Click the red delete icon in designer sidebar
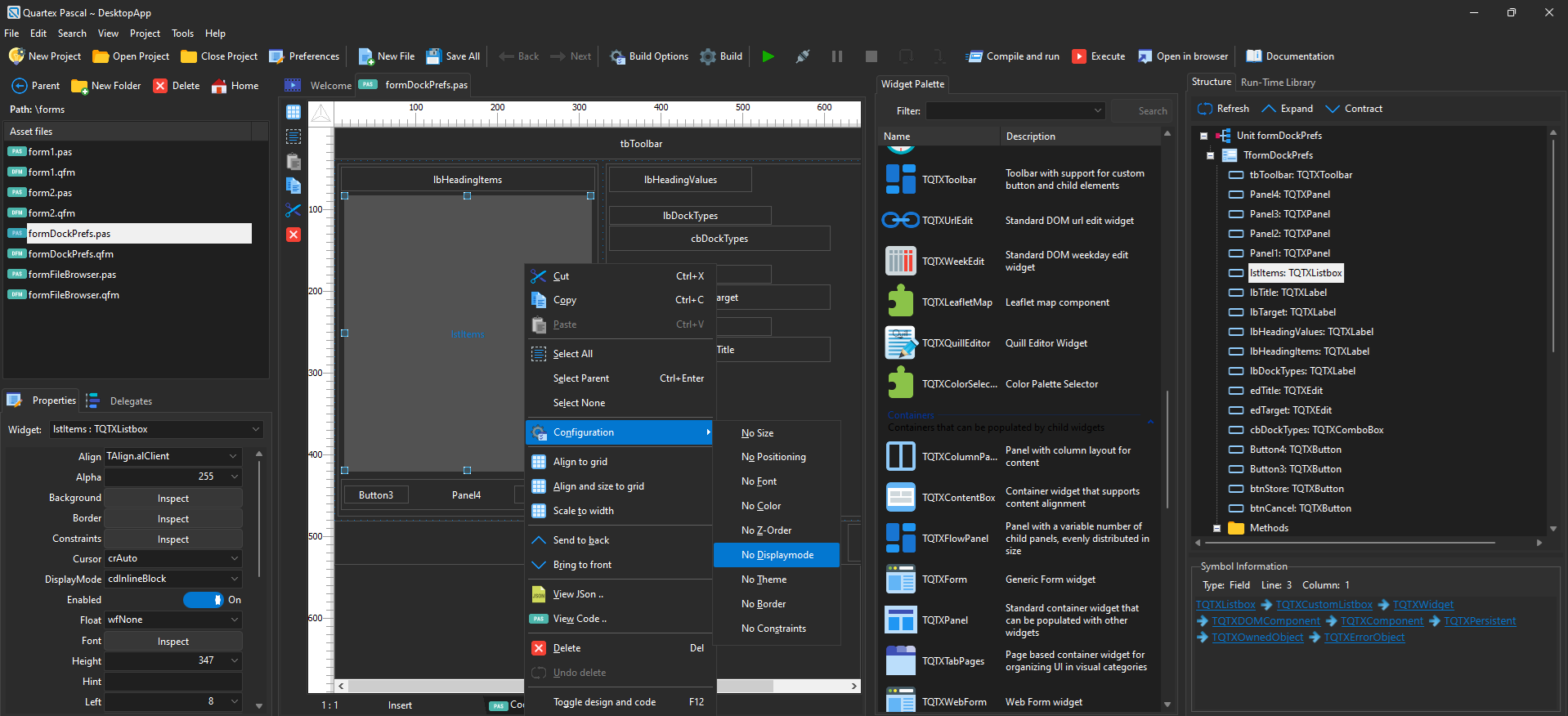 [293, 235]
